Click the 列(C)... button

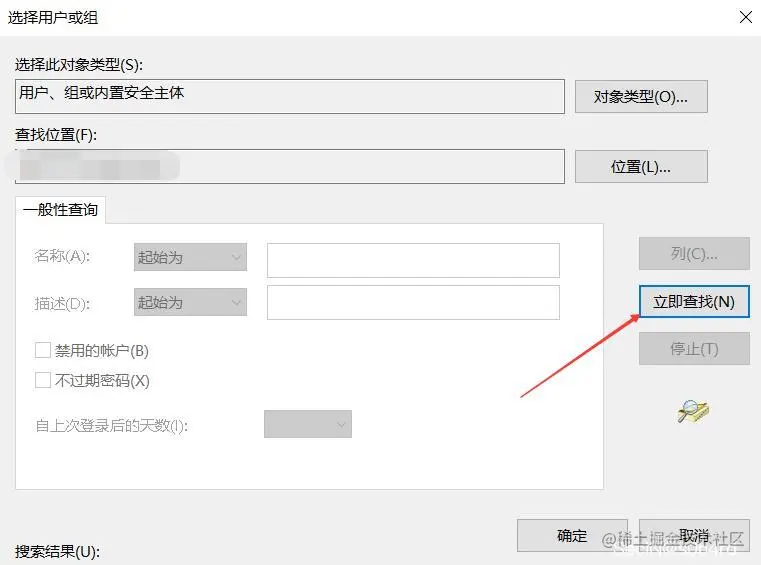click(694, 253)
